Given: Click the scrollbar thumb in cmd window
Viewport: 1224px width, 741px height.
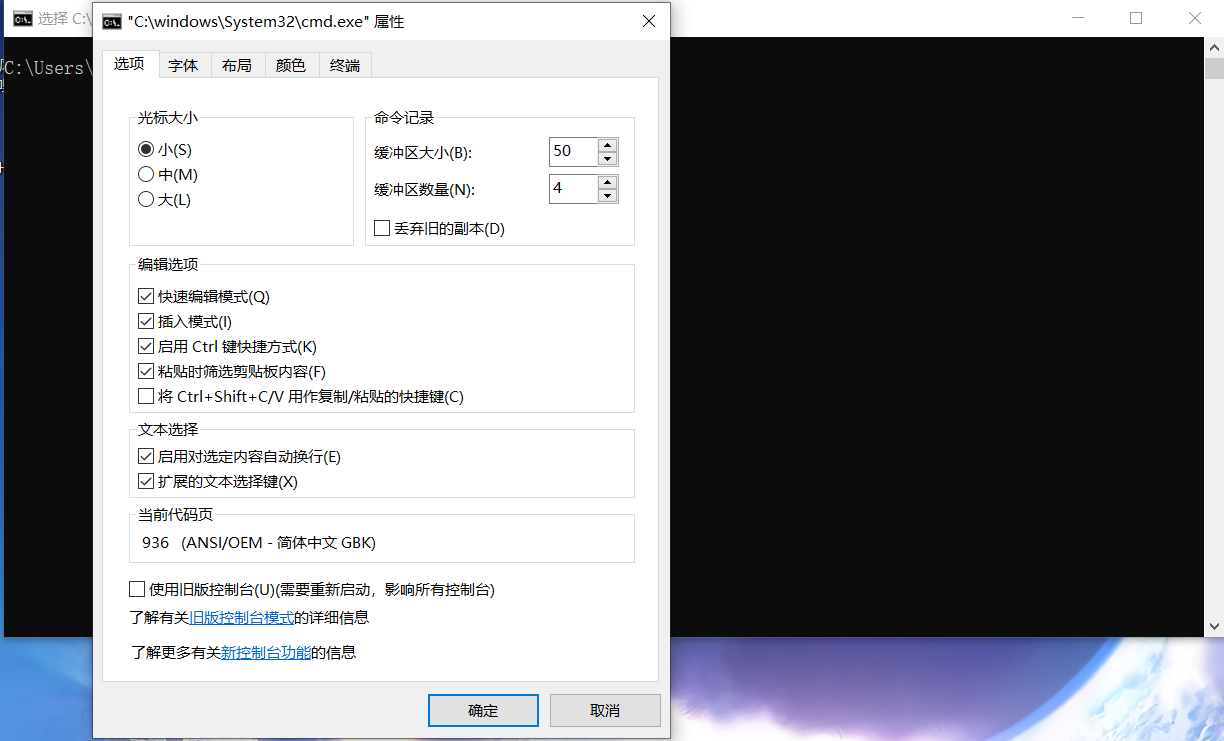Looking at the screenshot, I should pyautogui.click(x=1214, y=69).
